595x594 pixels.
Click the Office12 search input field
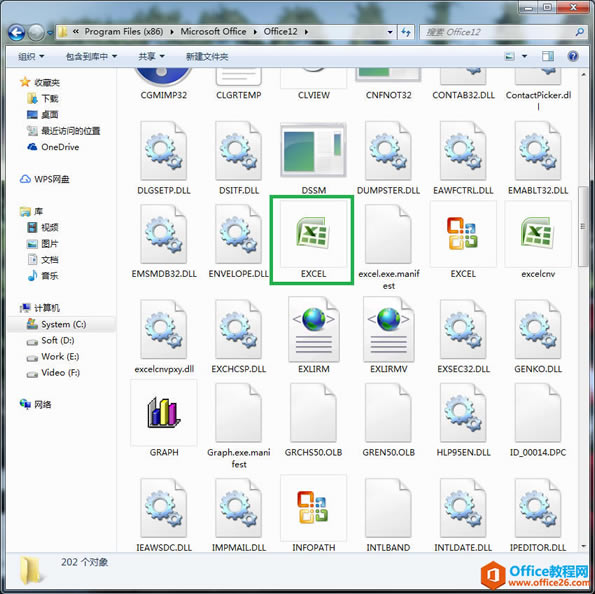(x=499, y=32)
